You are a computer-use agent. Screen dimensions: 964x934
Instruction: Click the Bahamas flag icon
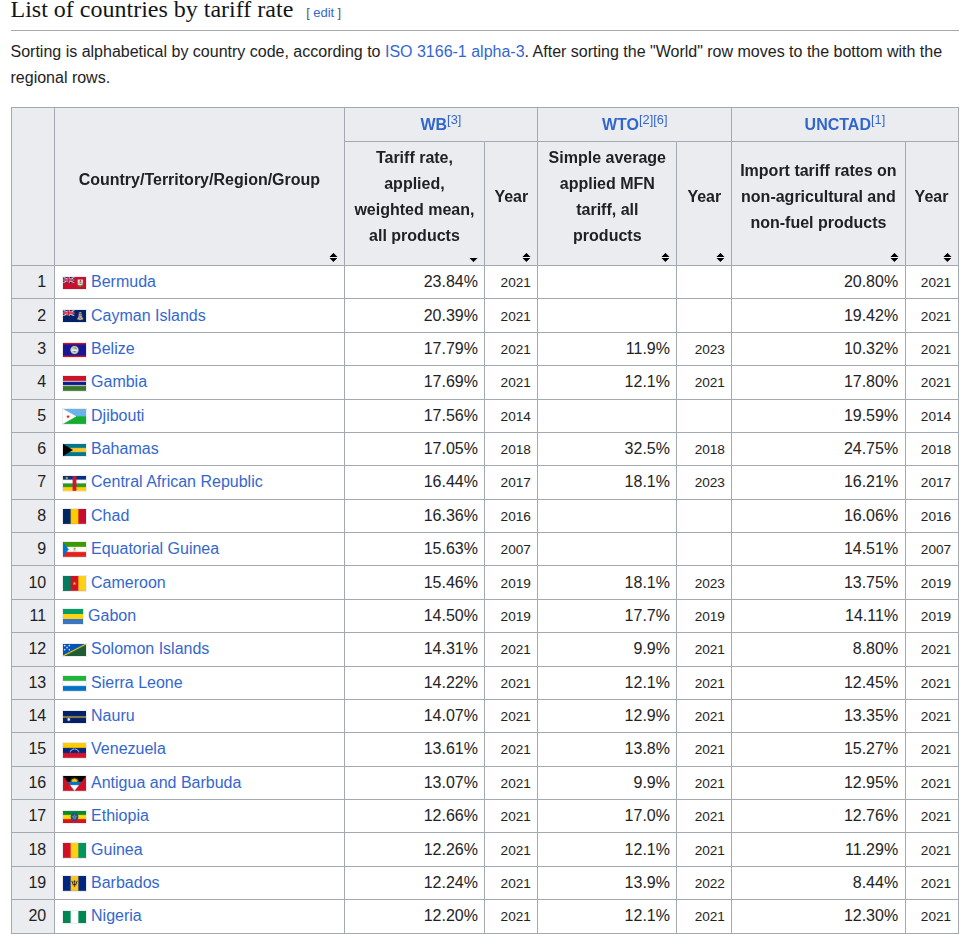74,449
